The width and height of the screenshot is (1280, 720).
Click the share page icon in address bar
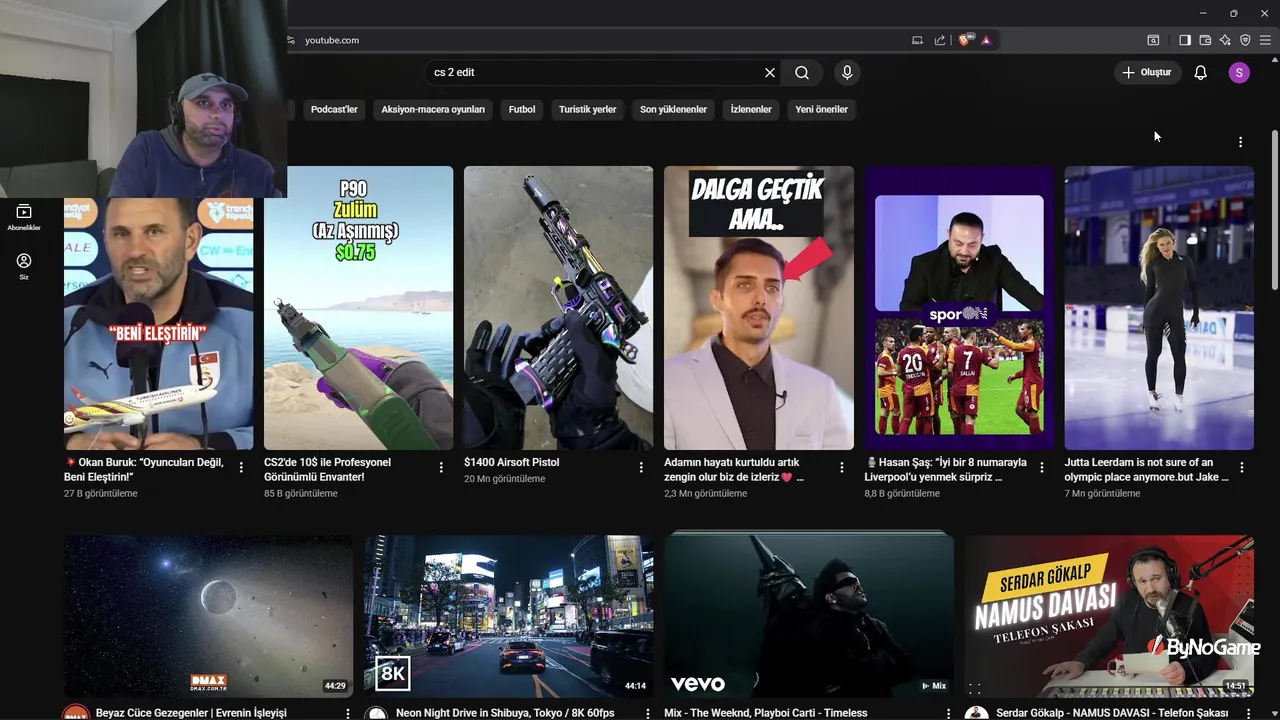click(x=940, y=40)
